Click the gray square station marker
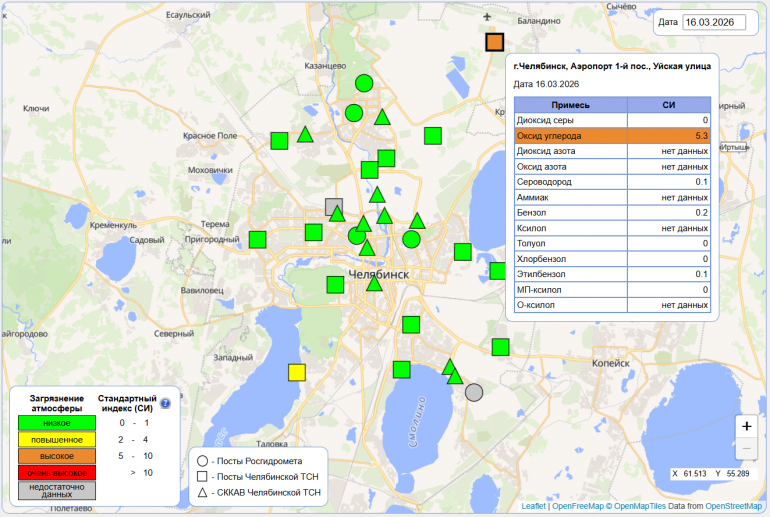 point(334,207)
